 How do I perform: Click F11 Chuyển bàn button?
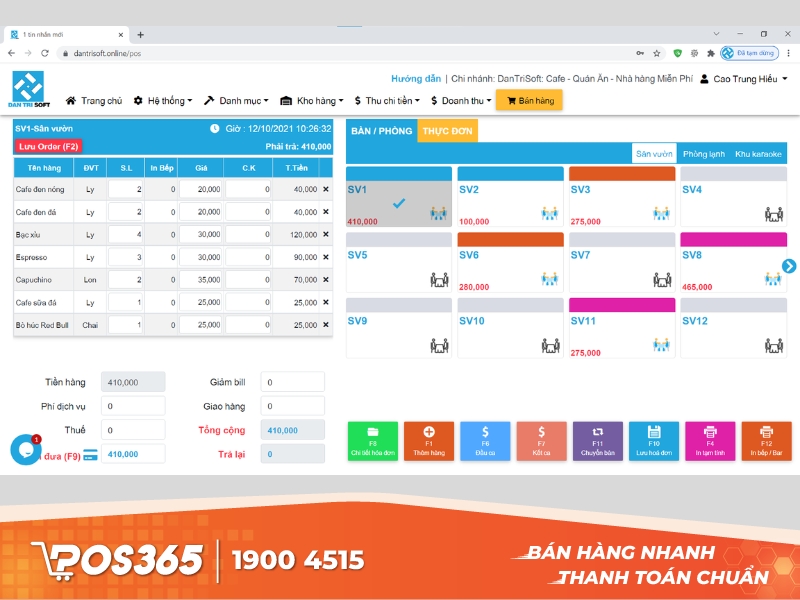pyautogui.click(x=598, y=441)
